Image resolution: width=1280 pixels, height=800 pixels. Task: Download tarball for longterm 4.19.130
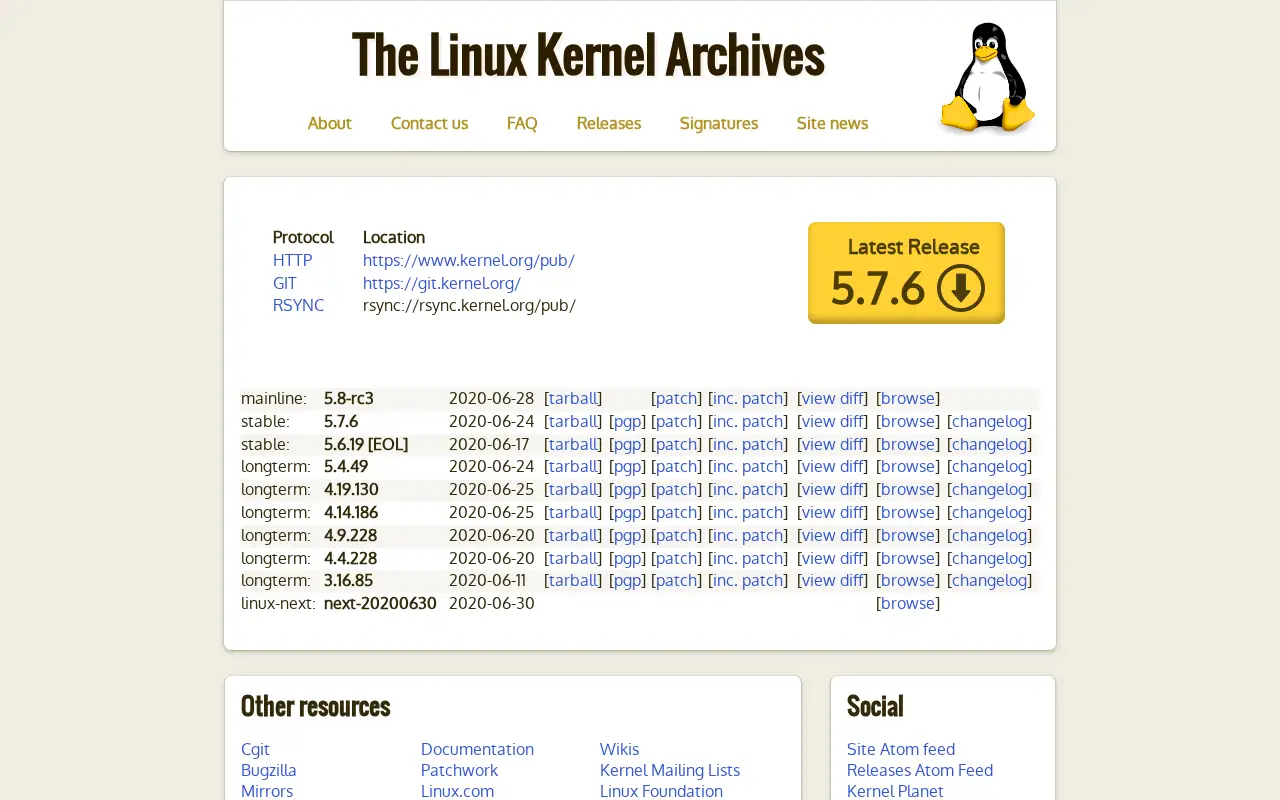tap(573, 489)
